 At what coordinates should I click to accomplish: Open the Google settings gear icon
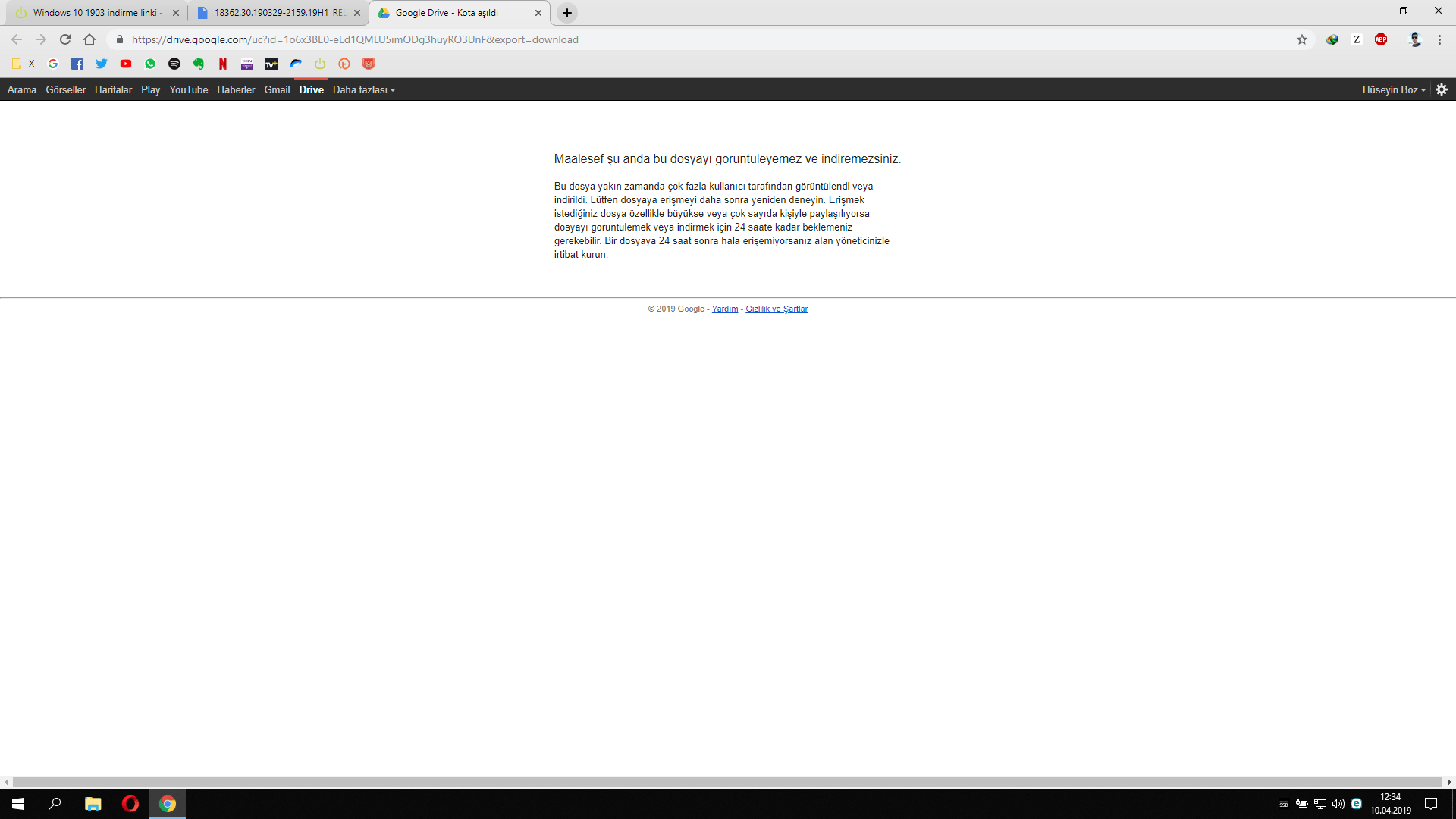tap(1442, 89)
